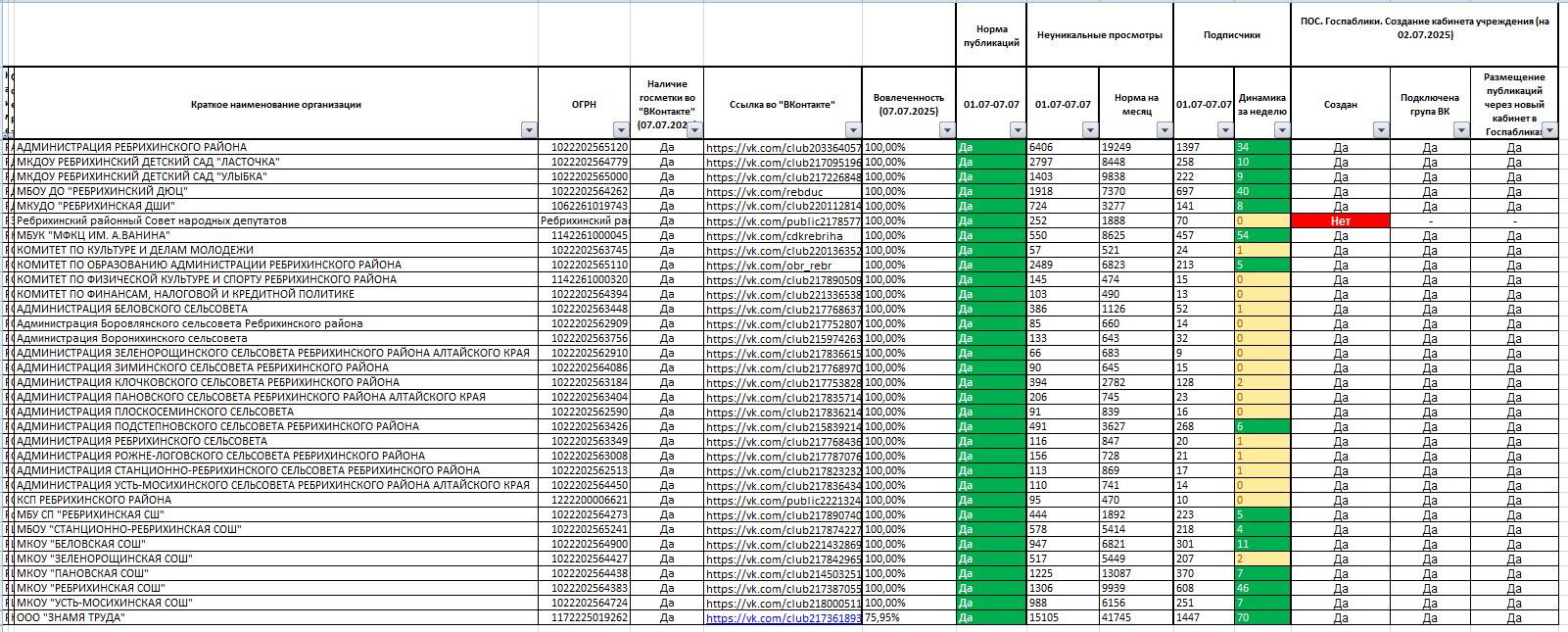This screenshot has width=1568, height=632.
Task: Open 01.07-07.07 filter under Норма публикаций
Action: [x=1017, y=130]
